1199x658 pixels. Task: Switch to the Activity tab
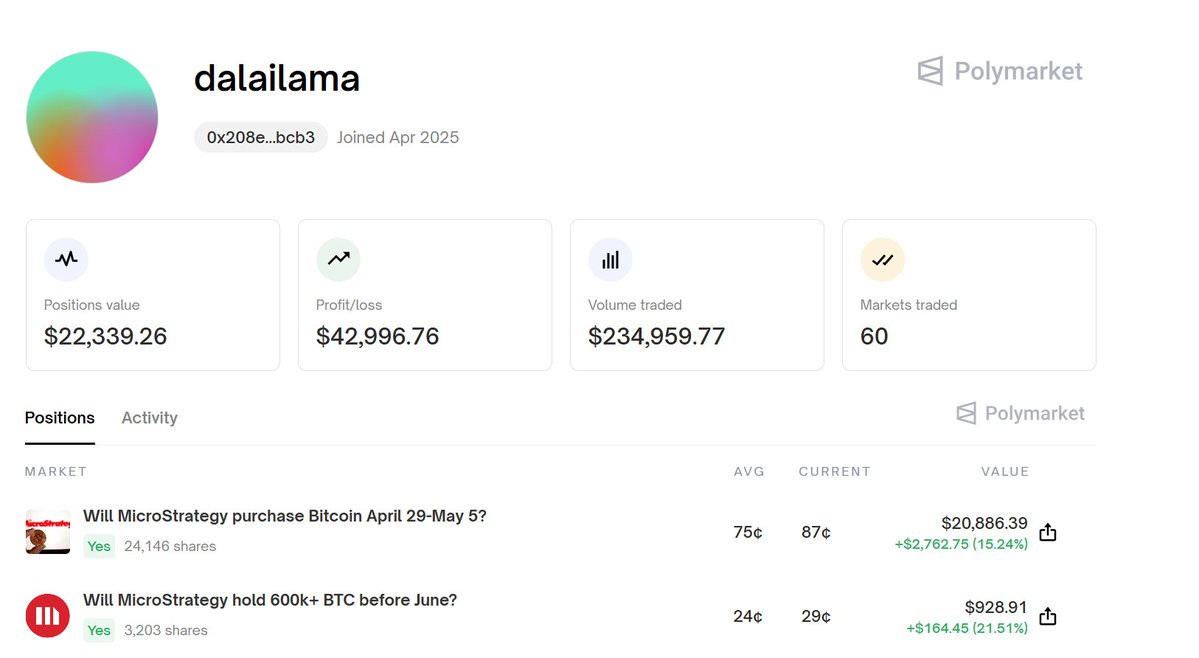(149, 418)
